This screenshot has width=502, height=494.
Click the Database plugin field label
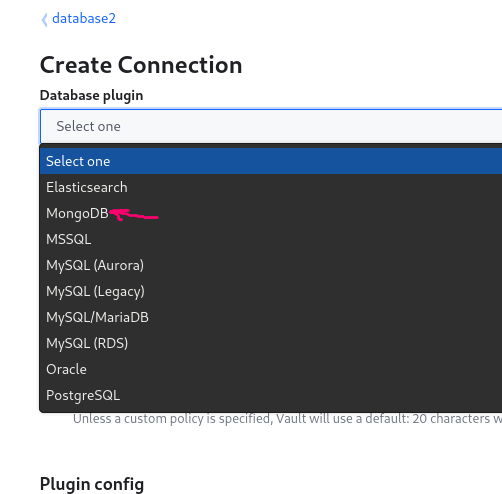tap(92, 96)
